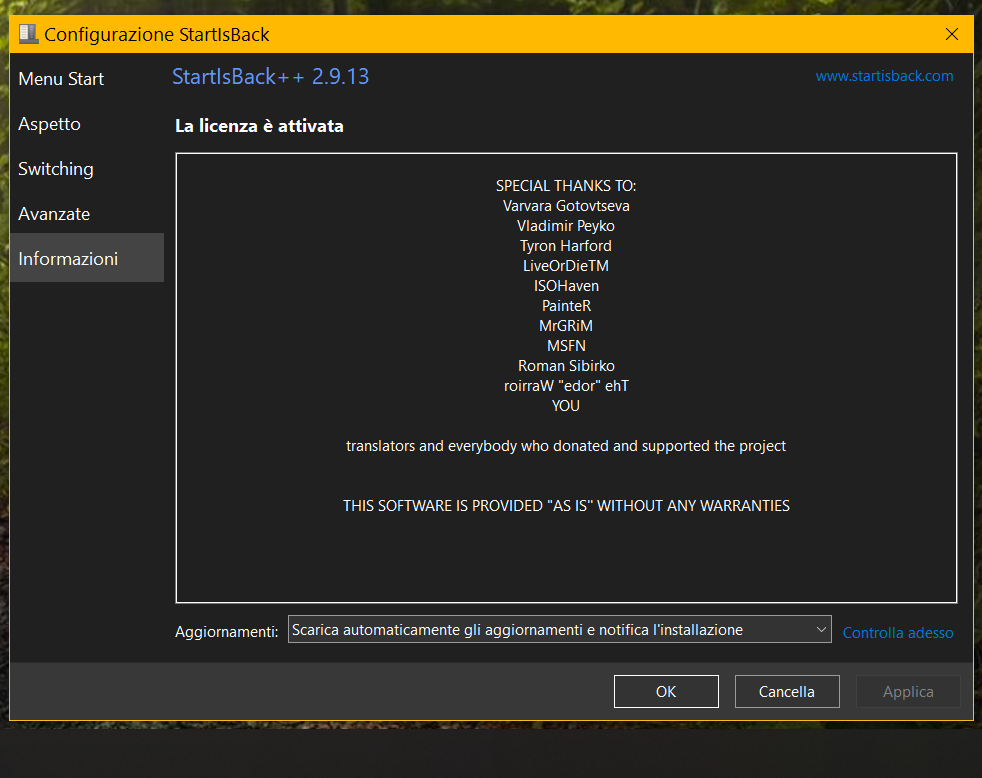The image size is (982, 778).
Task: Click the Aggiornamenti label
Action: pyautogui.click(x=226, y=631)
